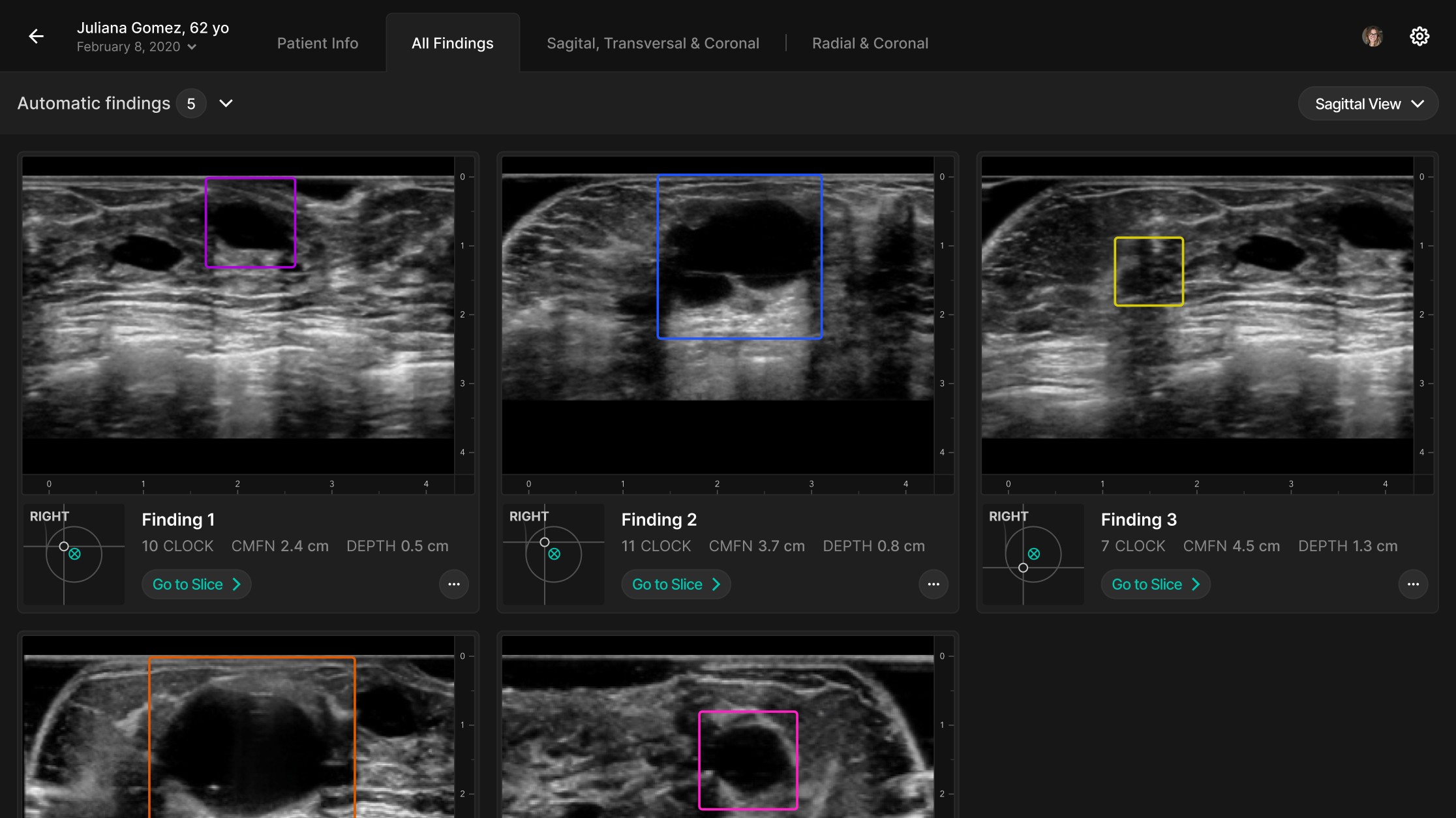The height and width of the screenshot is (818, 1456).
Task: Click Finding 1 clock position diagram
Action: (74, 554)
